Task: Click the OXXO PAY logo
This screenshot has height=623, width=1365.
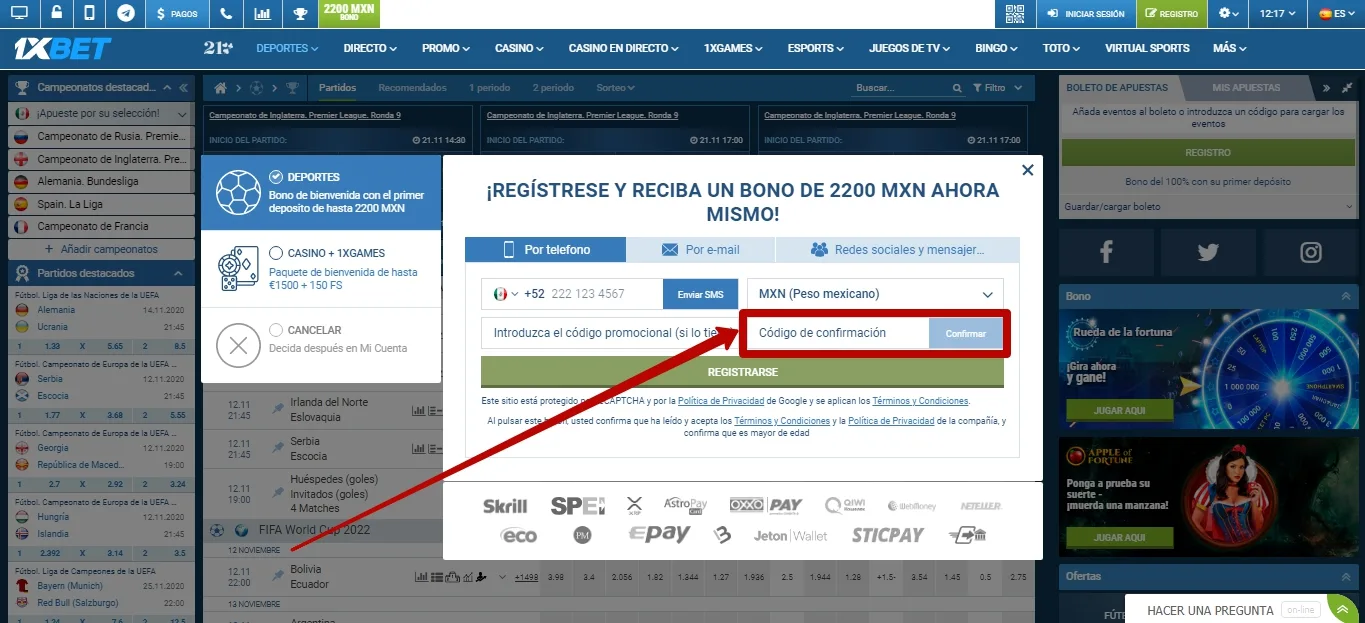Action: click(766, 506)
